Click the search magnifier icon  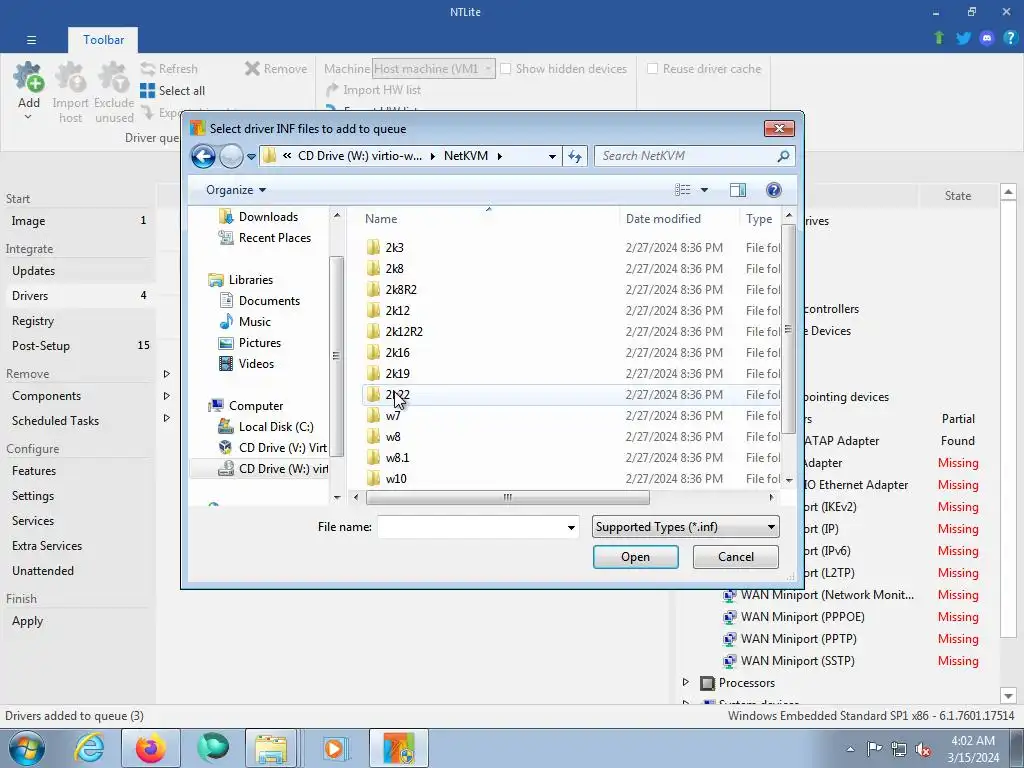[x=783, y=156]
